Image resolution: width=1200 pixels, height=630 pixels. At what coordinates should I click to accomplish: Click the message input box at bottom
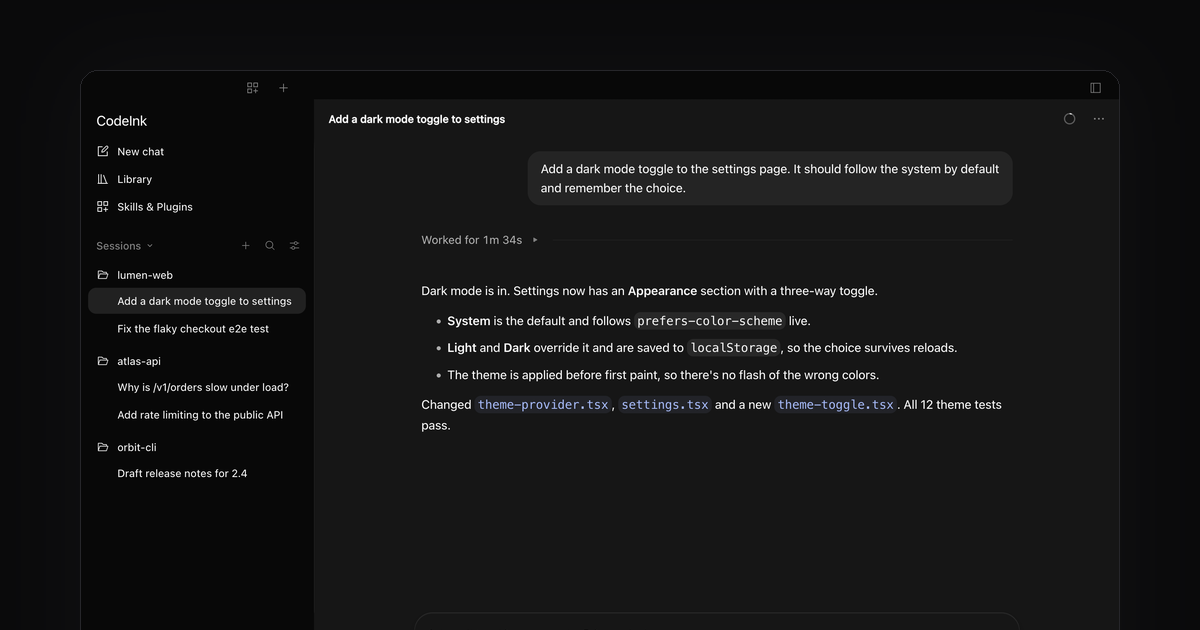717,621
